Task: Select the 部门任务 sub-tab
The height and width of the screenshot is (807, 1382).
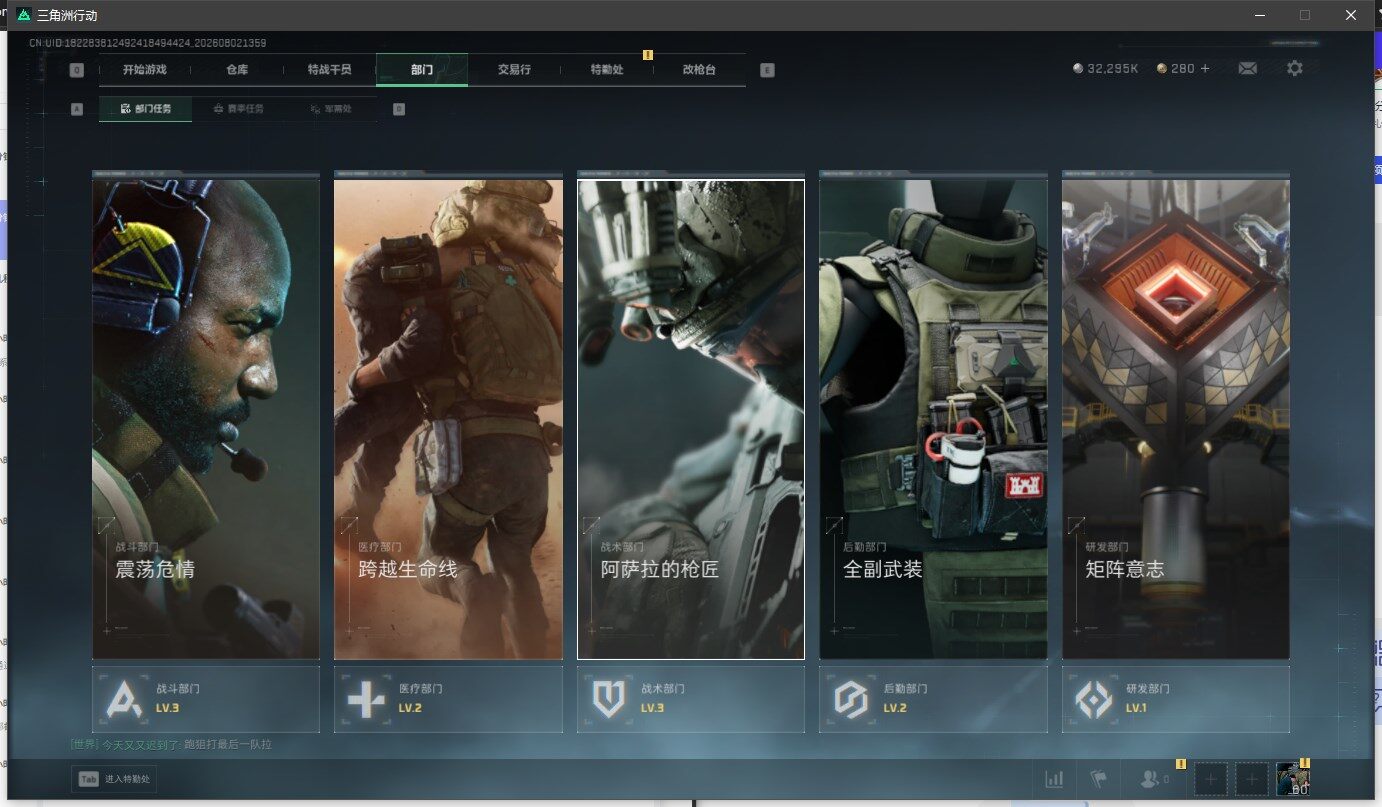Action: [146, 109]
